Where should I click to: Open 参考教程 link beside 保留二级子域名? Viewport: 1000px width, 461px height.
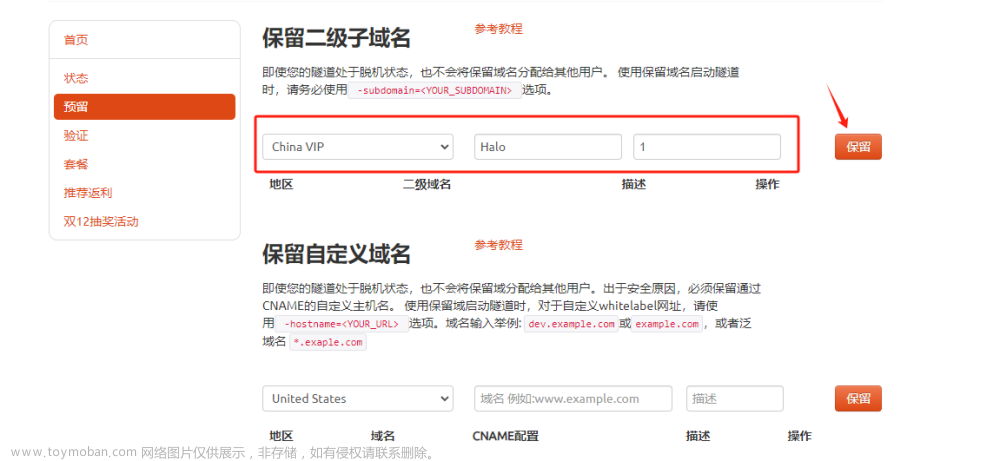[498, 29]
